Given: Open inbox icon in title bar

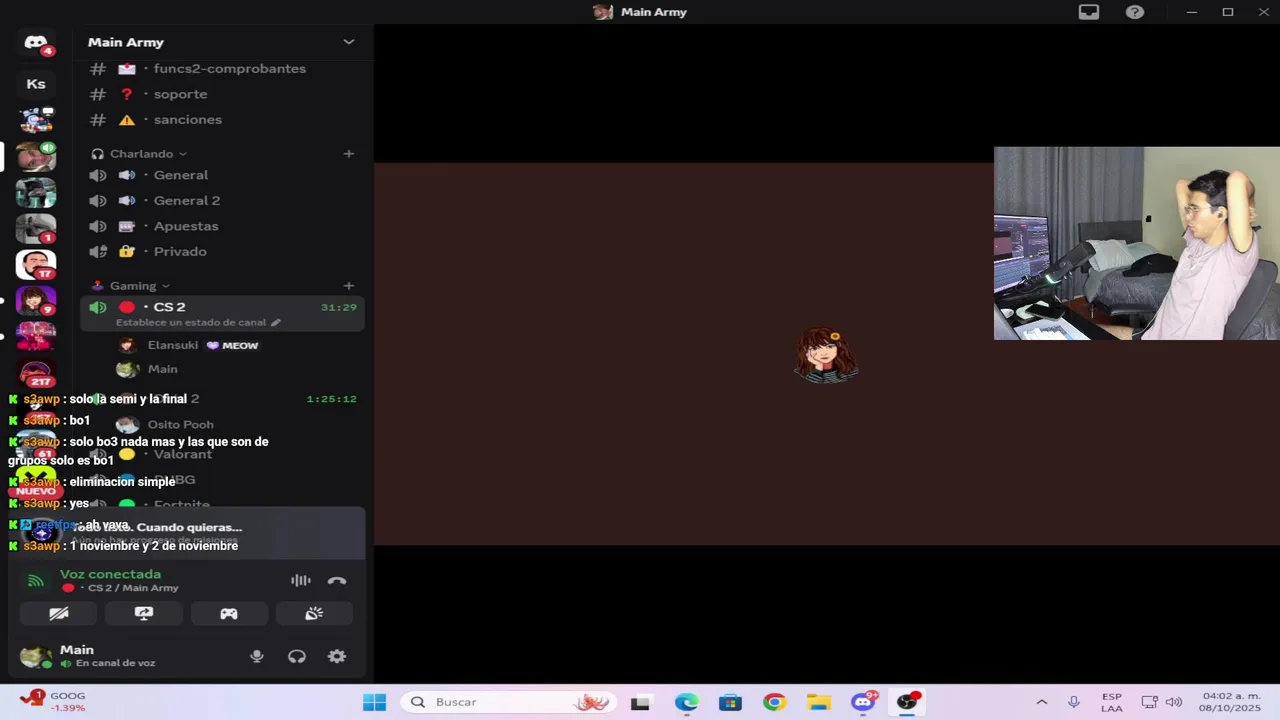Looking at the screenshot, I should coord(1089,12).
